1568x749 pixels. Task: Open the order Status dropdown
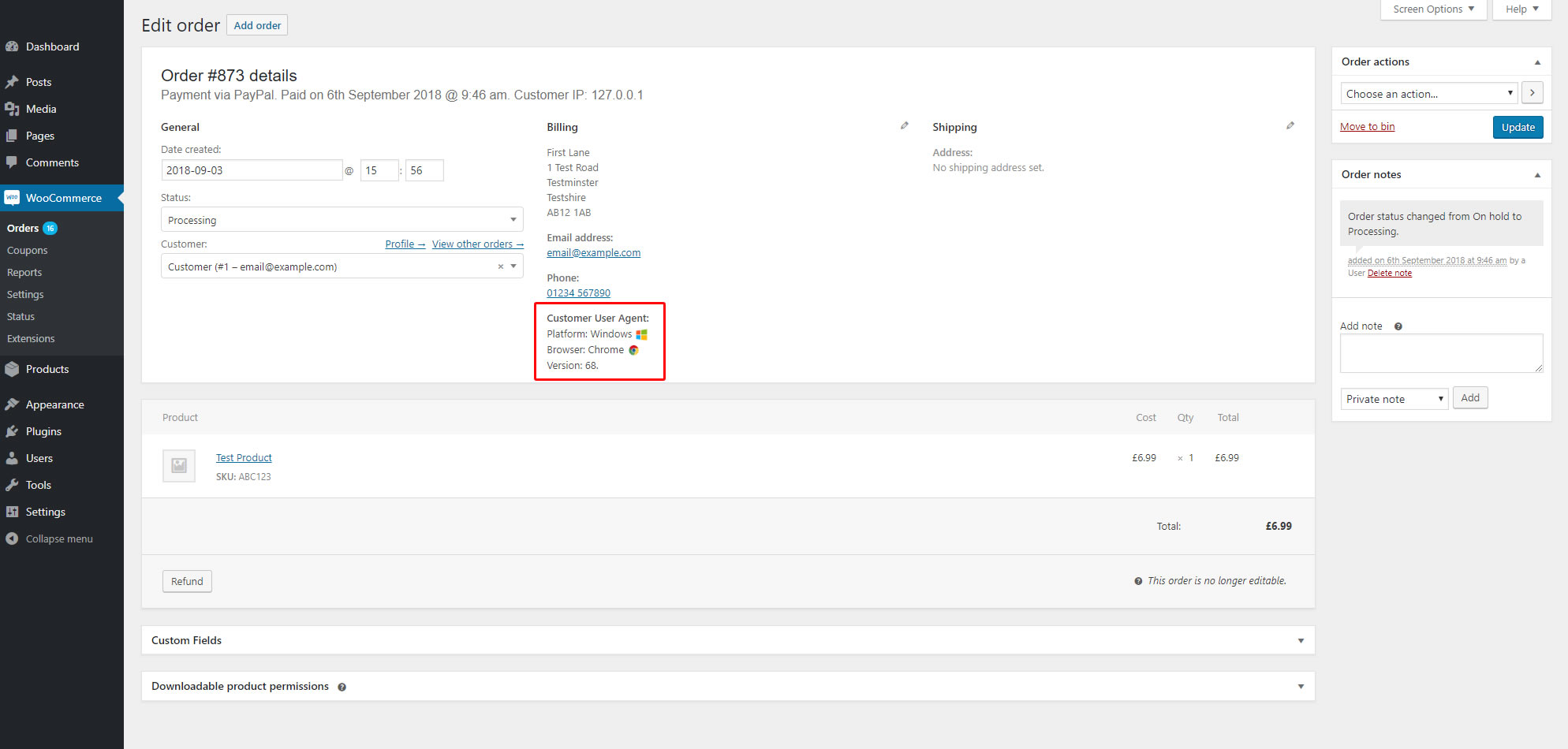tap(342, 220)
